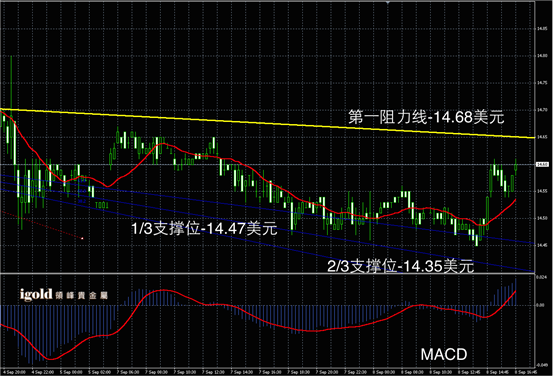
Task: Click the 14.85 price axis label
Action: [x=542, y=29]
